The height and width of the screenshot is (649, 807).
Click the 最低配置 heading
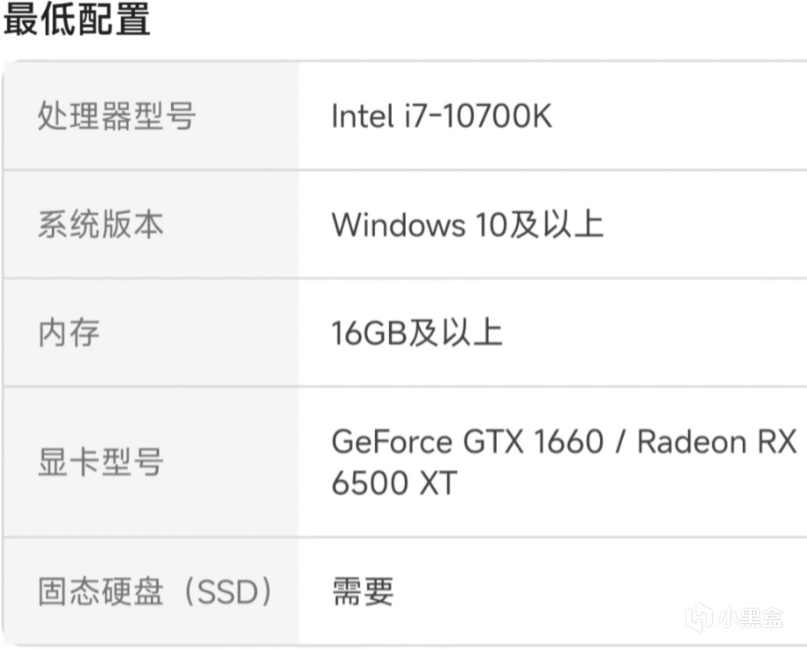[x=77, y=20]
